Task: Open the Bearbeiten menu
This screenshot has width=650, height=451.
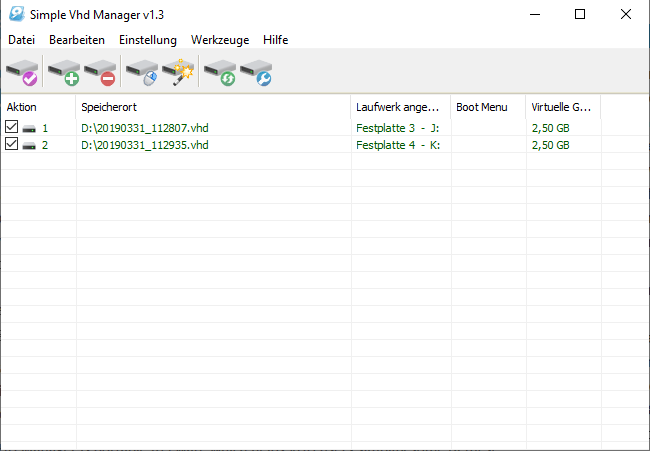Action: coord(77,40)
